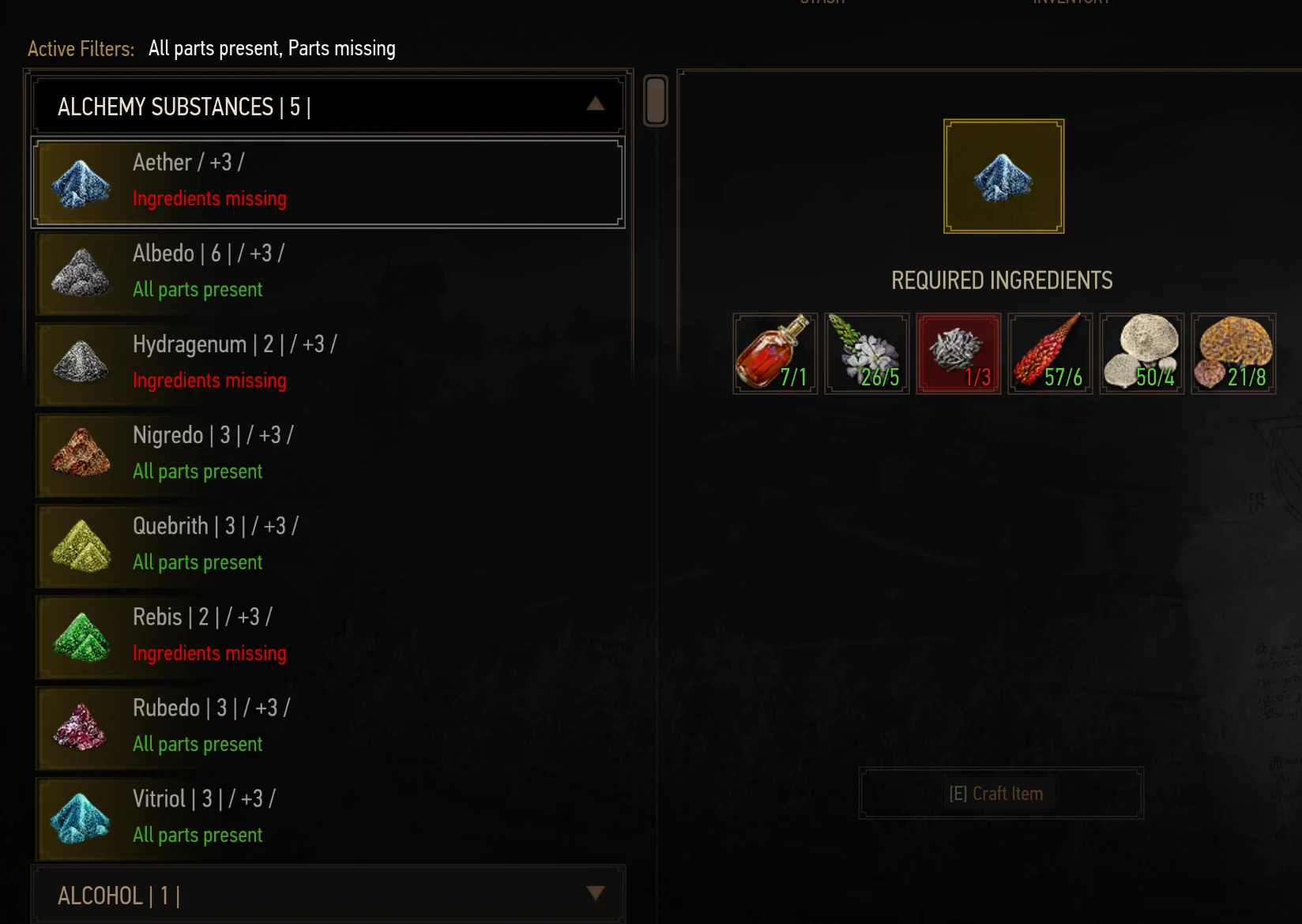
Task: Collapse the Alchemy Substances category arrow
Action: [x=596, y=103]
